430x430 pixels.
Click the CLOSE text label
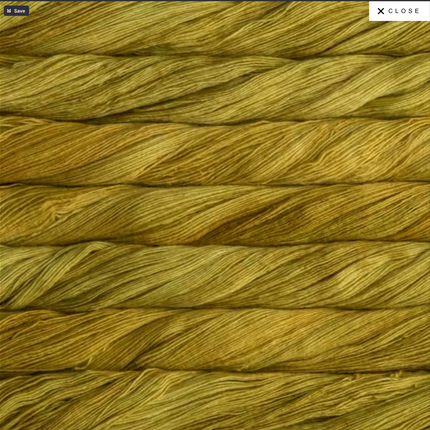pyautogui.click(x=404, y=11)
